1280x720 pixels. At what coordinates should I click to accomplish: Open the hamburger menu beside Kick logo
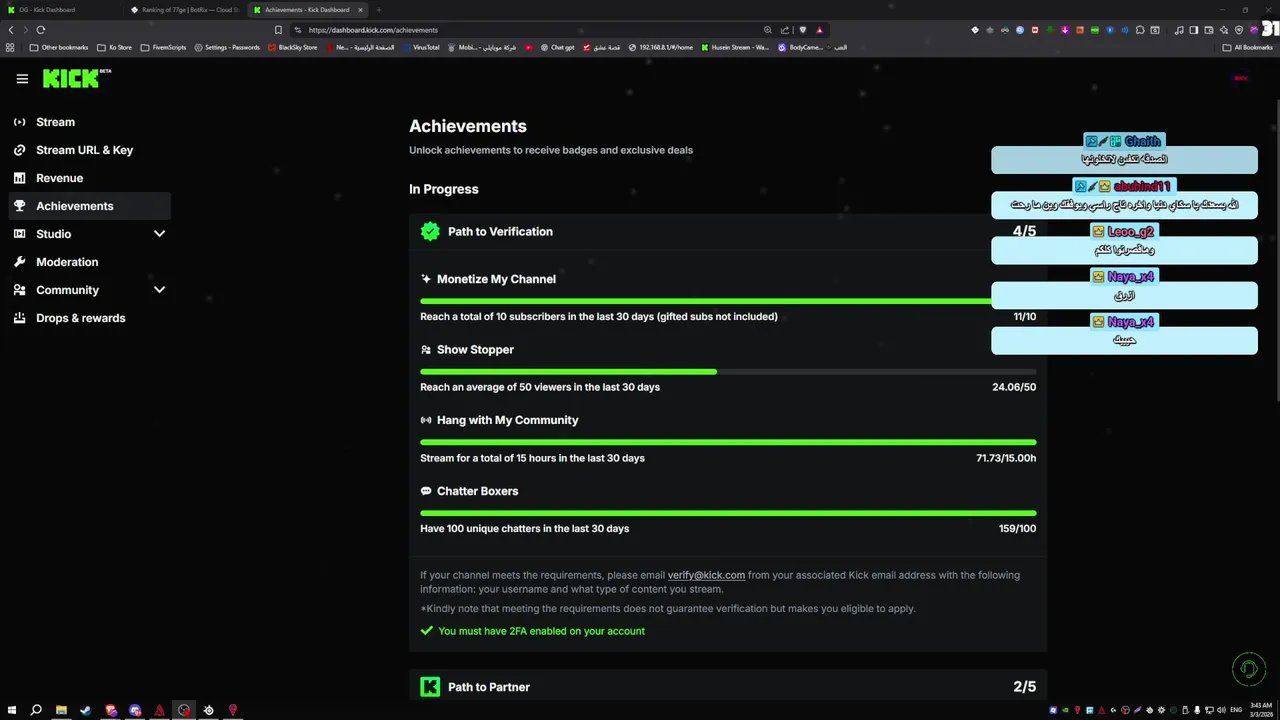pos(22,79)
